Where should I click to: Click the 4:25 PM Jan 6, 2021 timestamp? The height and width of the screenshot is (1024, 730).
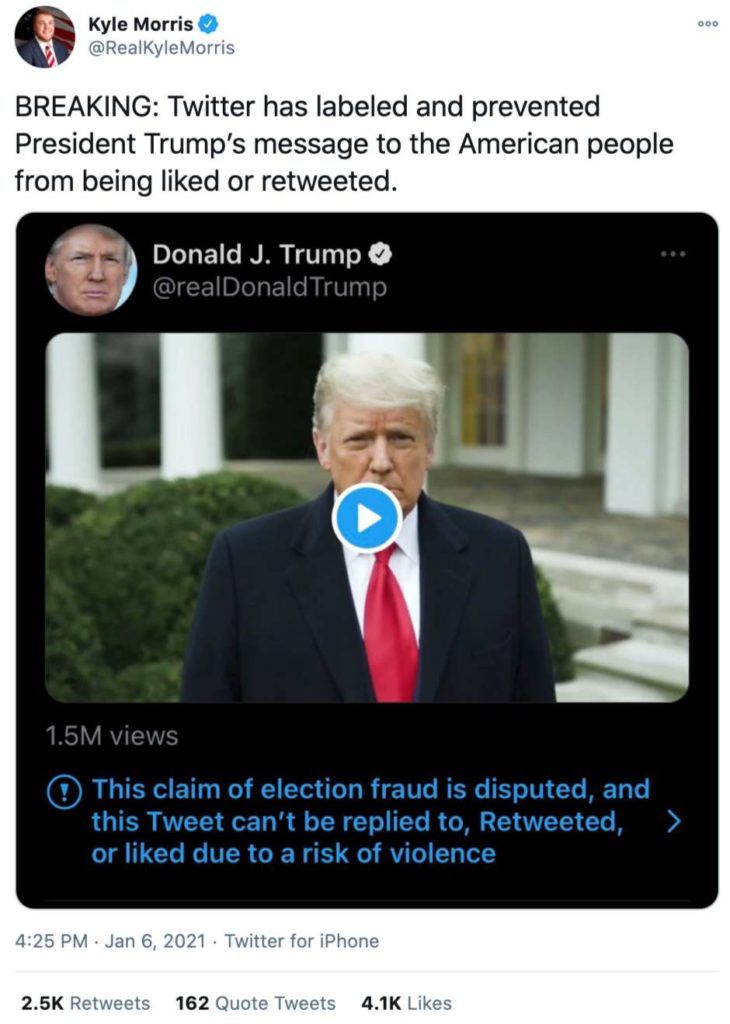(x=110, y=941)
